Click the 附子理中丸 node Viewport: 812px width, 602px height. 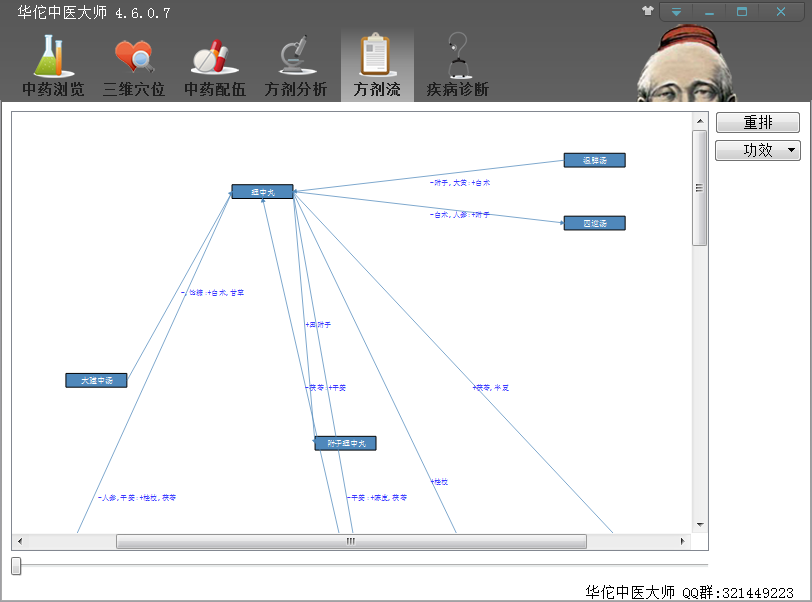pyautogui.click(x=345, y=443)
